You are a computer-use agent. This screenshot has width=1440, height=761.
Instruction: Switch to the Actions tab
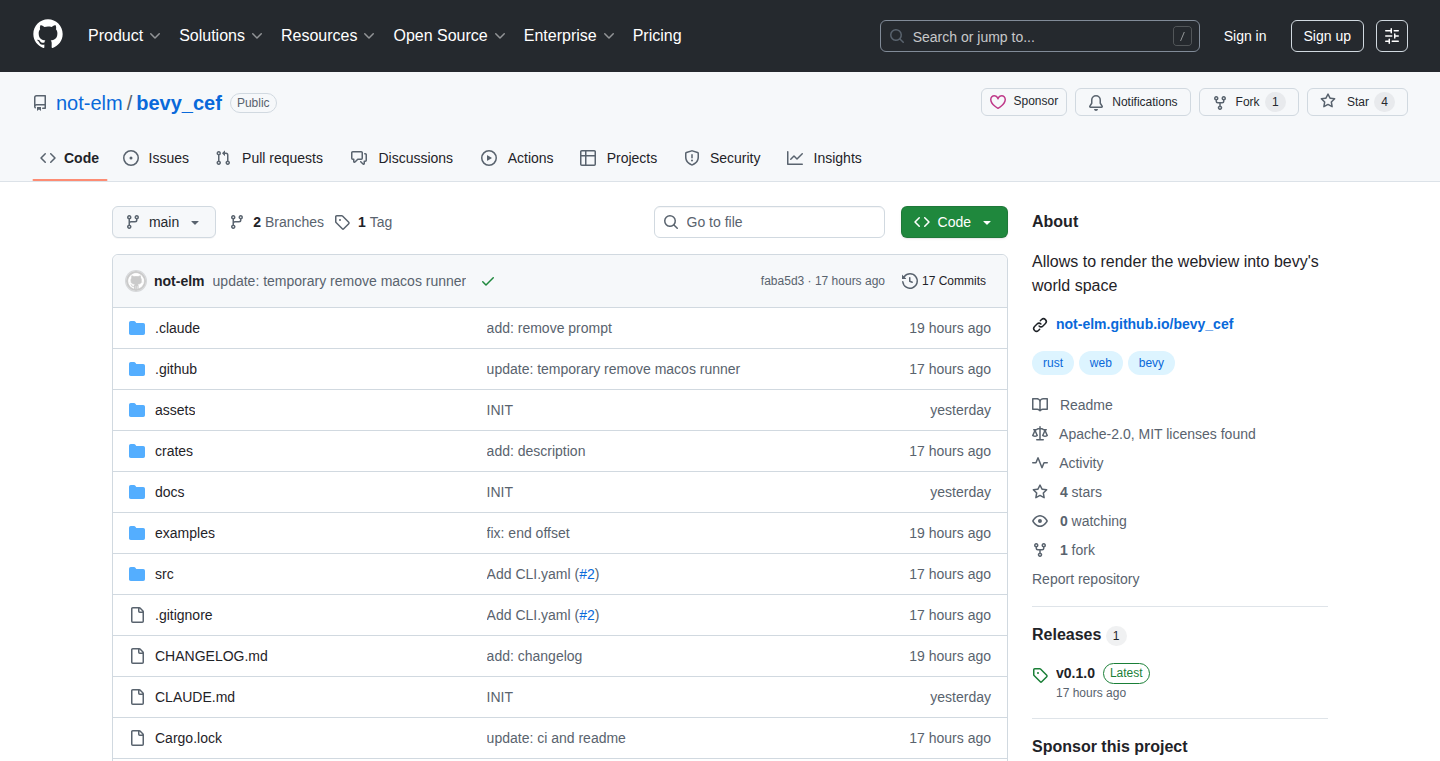[x=517, y=158]
